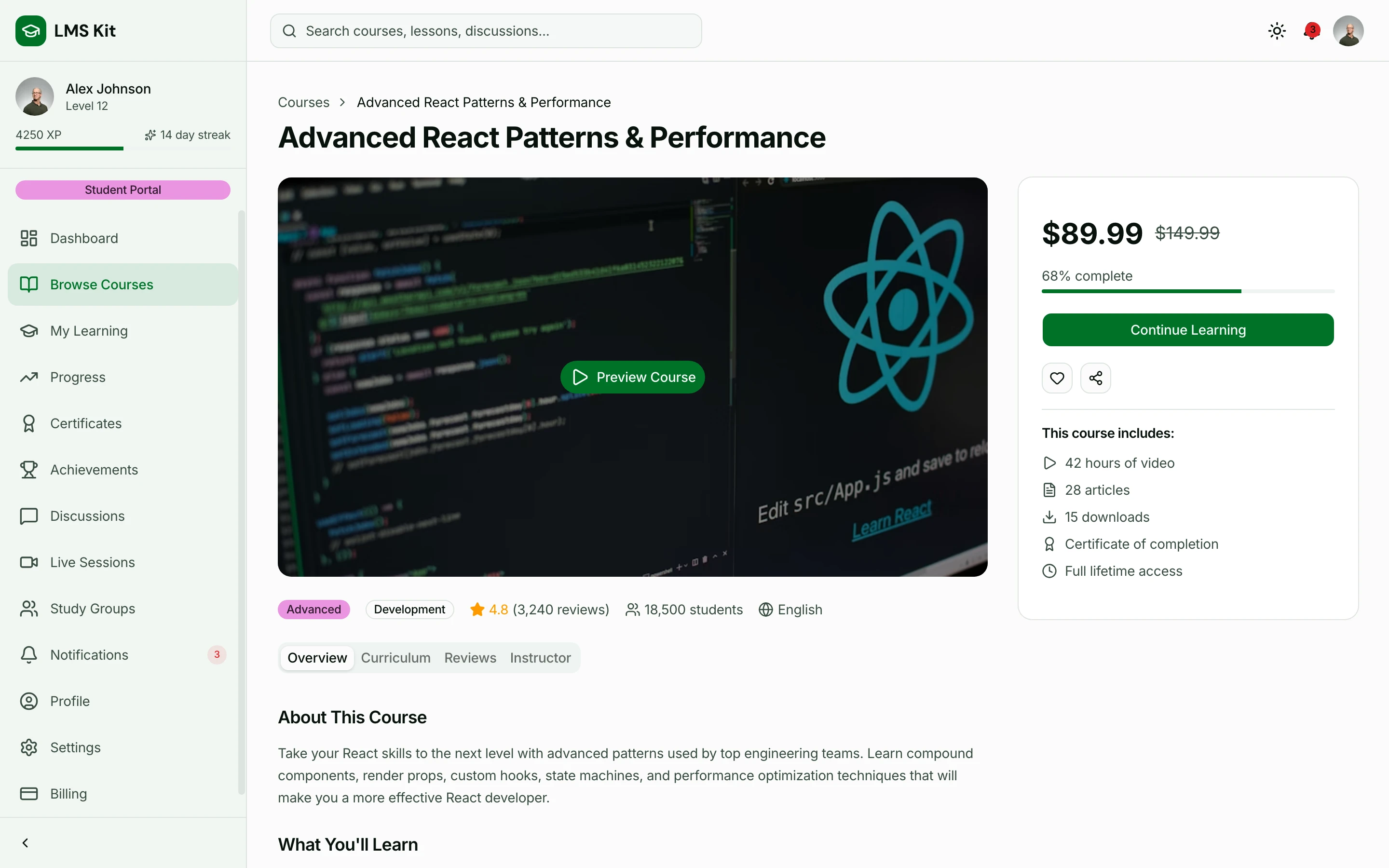Click the Discussions chat bubble icon

tap(29, 516)
